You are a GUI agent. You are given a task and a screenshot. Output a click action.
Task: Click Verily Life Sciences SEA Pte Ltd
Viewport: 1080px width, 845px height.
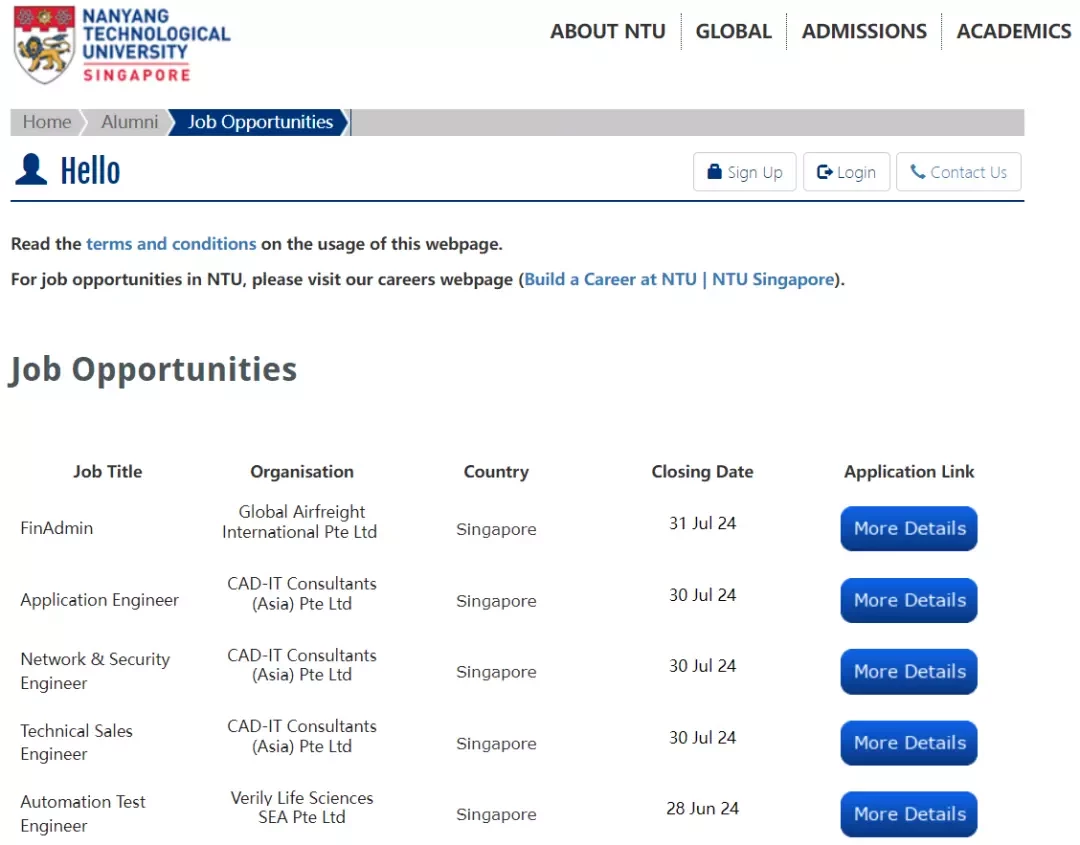click(x=302, y=807)
